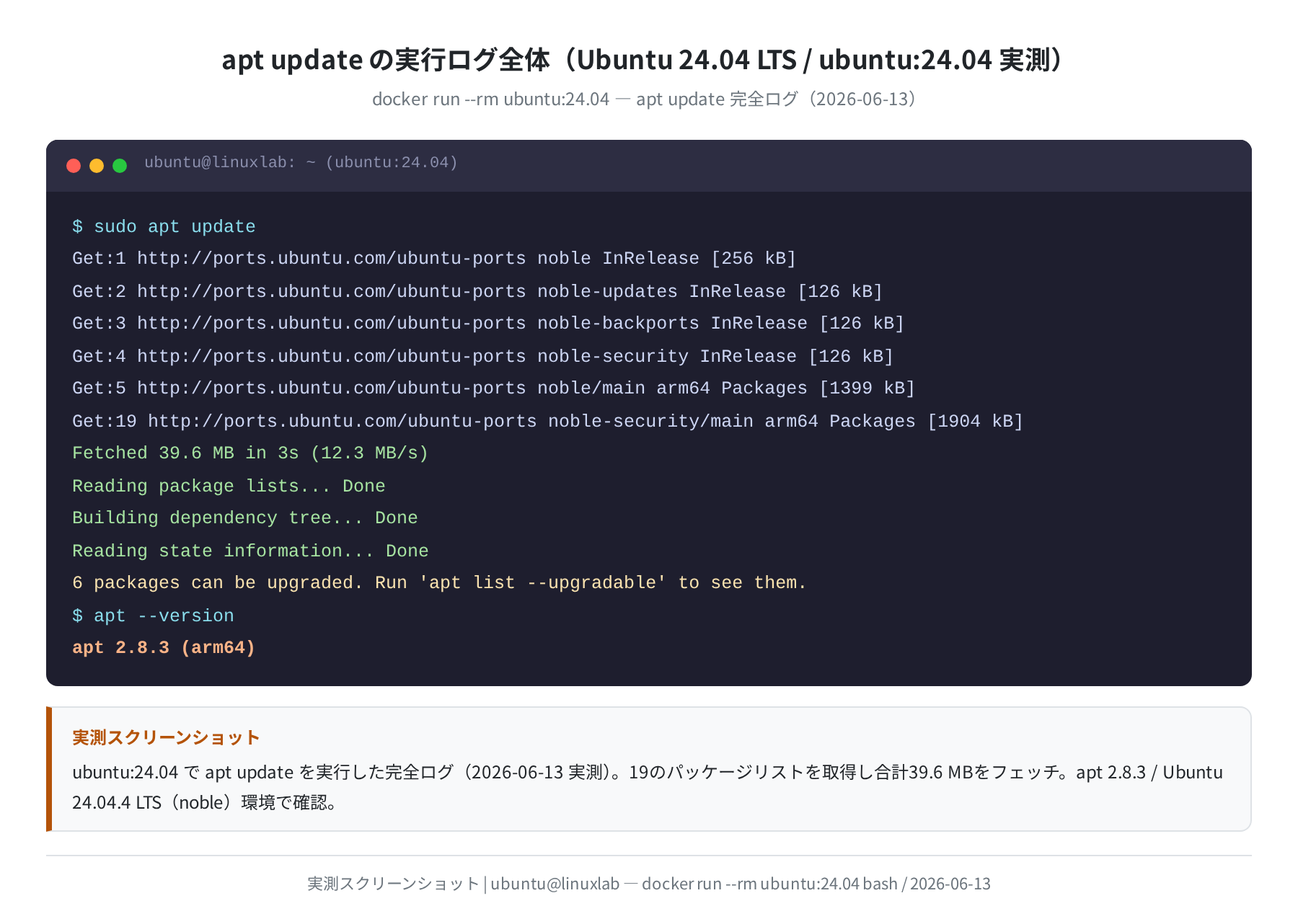Click the green maximize dot of the terminal

click(120, 166)
